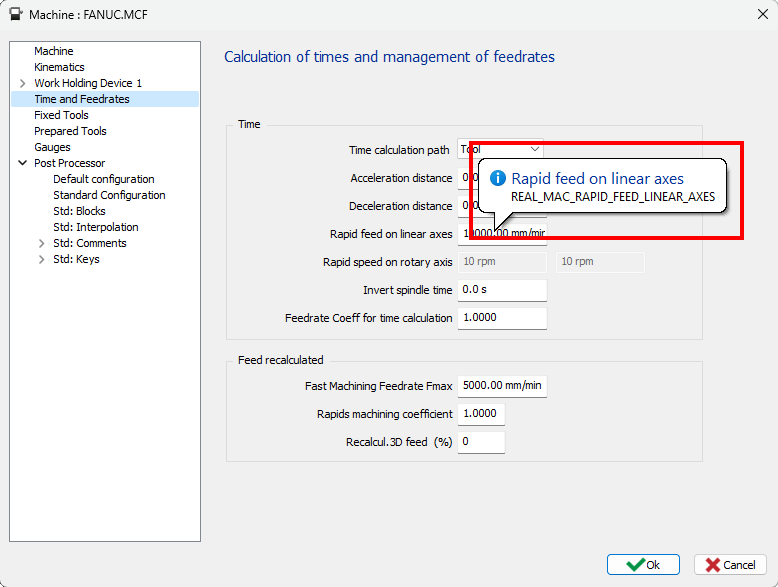Expand the Std: Keys node
778x587 pixels.
click(x=41, y=259)
